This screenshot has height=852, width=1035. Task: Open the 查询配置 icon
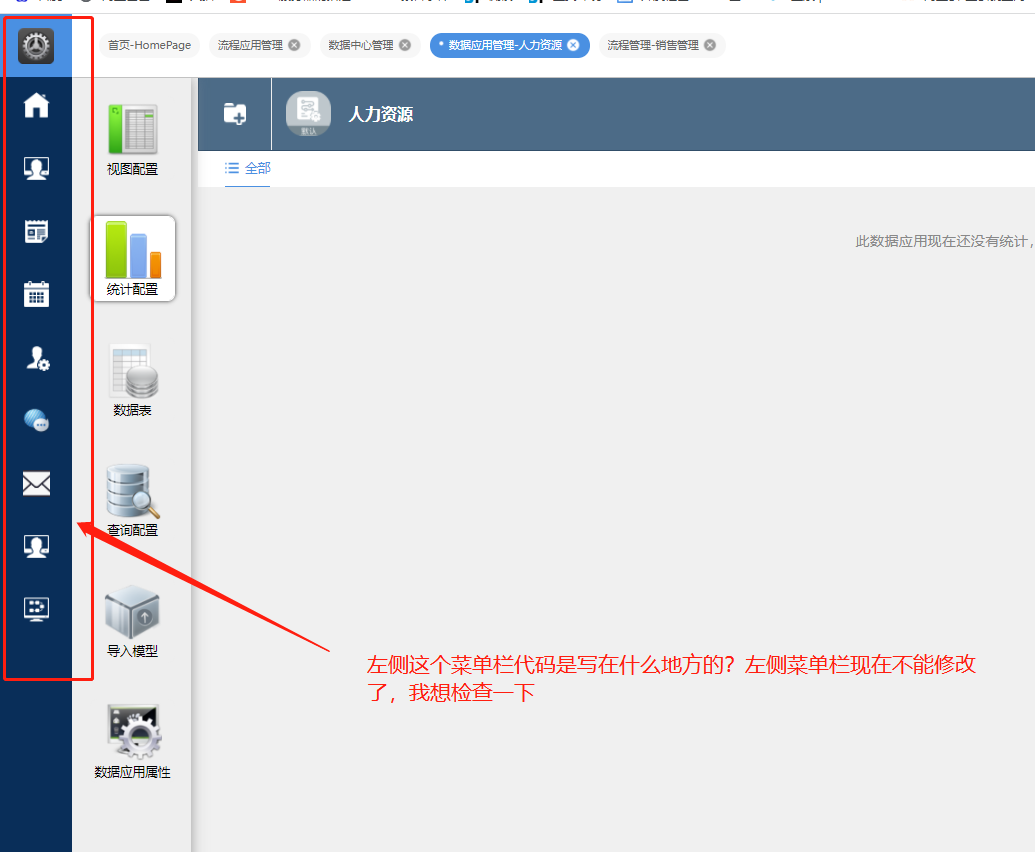[x=132, y=492]
